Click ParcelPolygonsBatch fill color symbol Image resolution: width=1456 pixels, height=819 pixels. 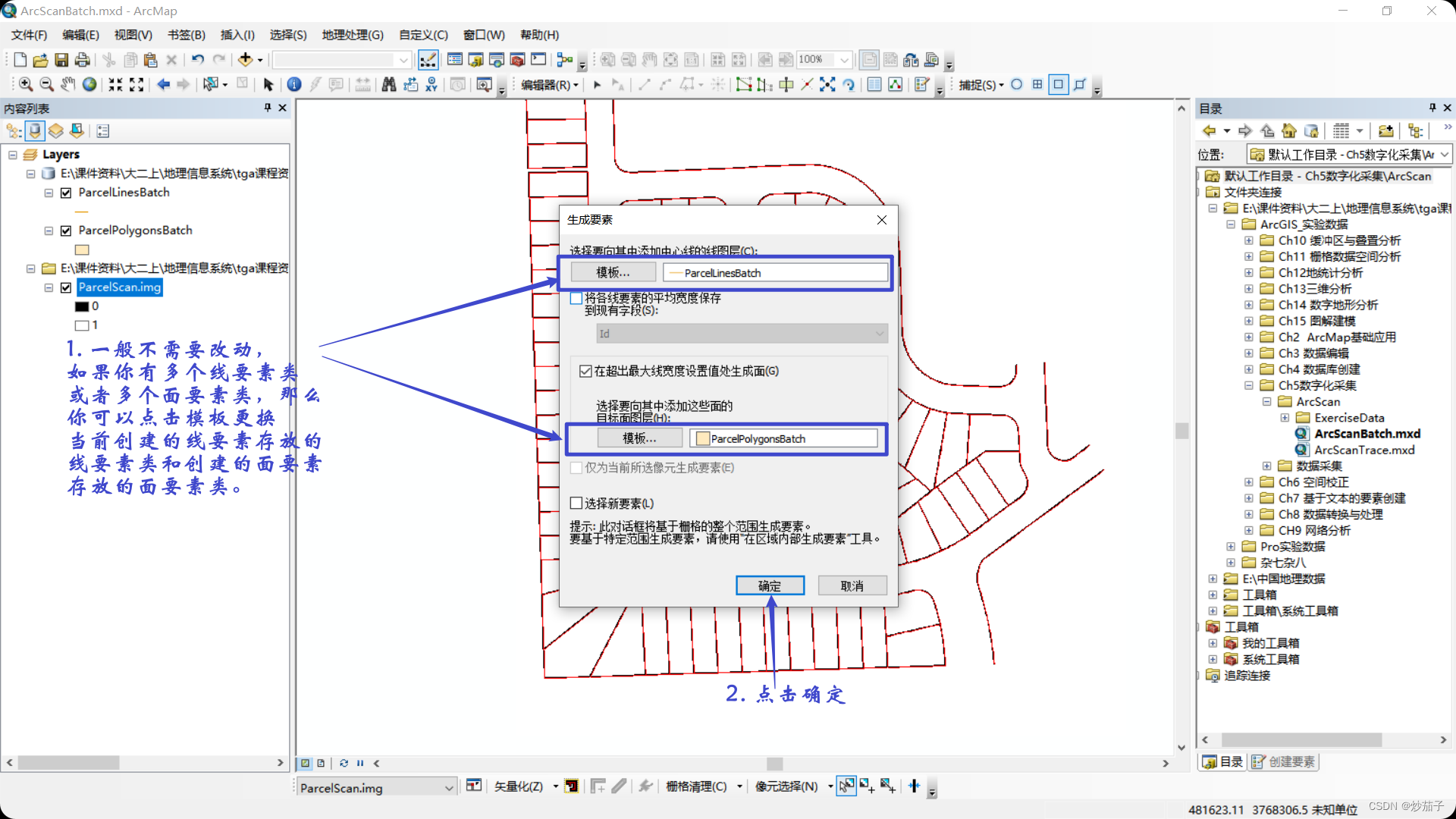(82, 249)
